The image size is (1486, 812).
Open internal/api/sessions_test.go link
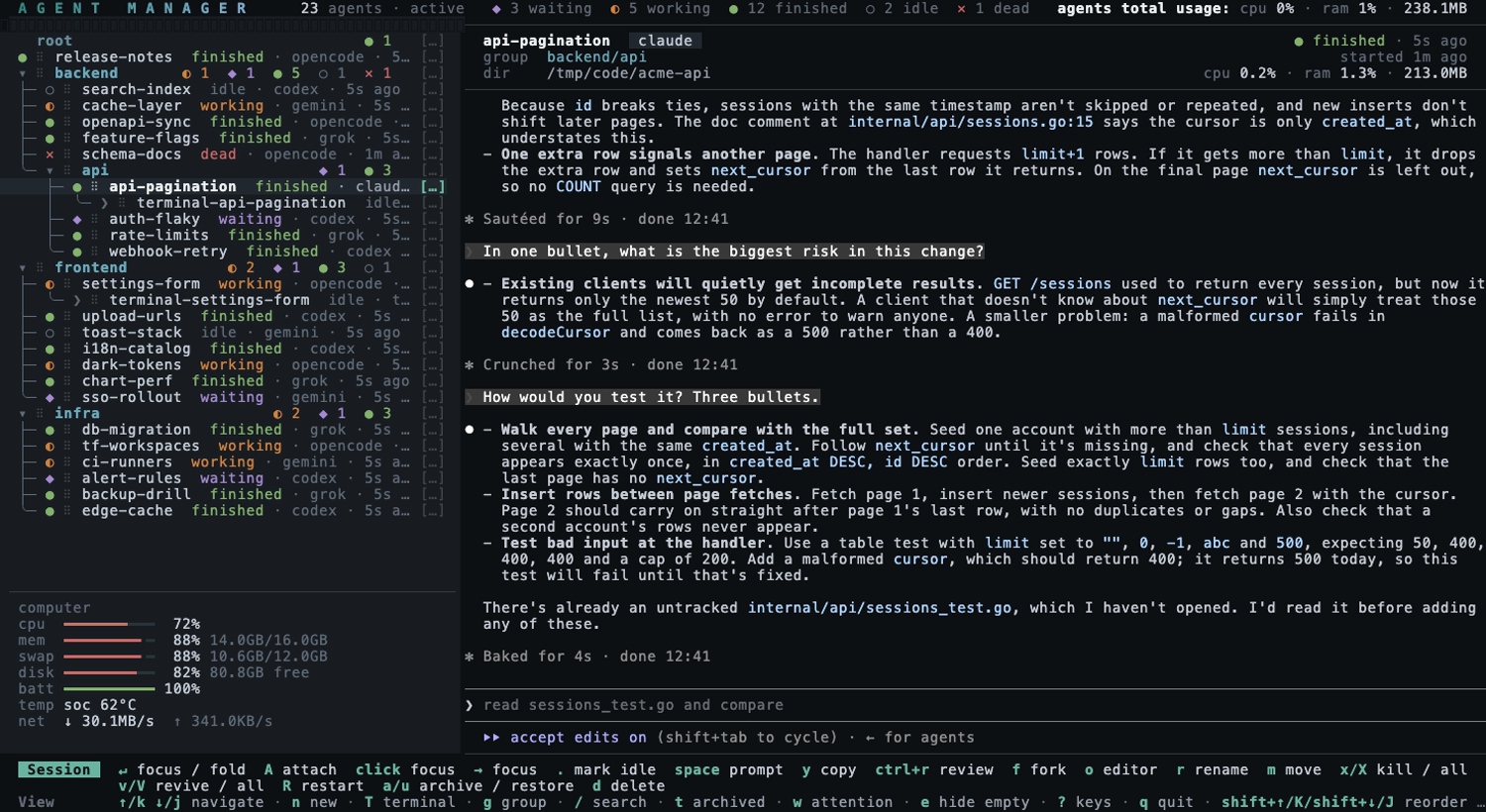(880, 608)
